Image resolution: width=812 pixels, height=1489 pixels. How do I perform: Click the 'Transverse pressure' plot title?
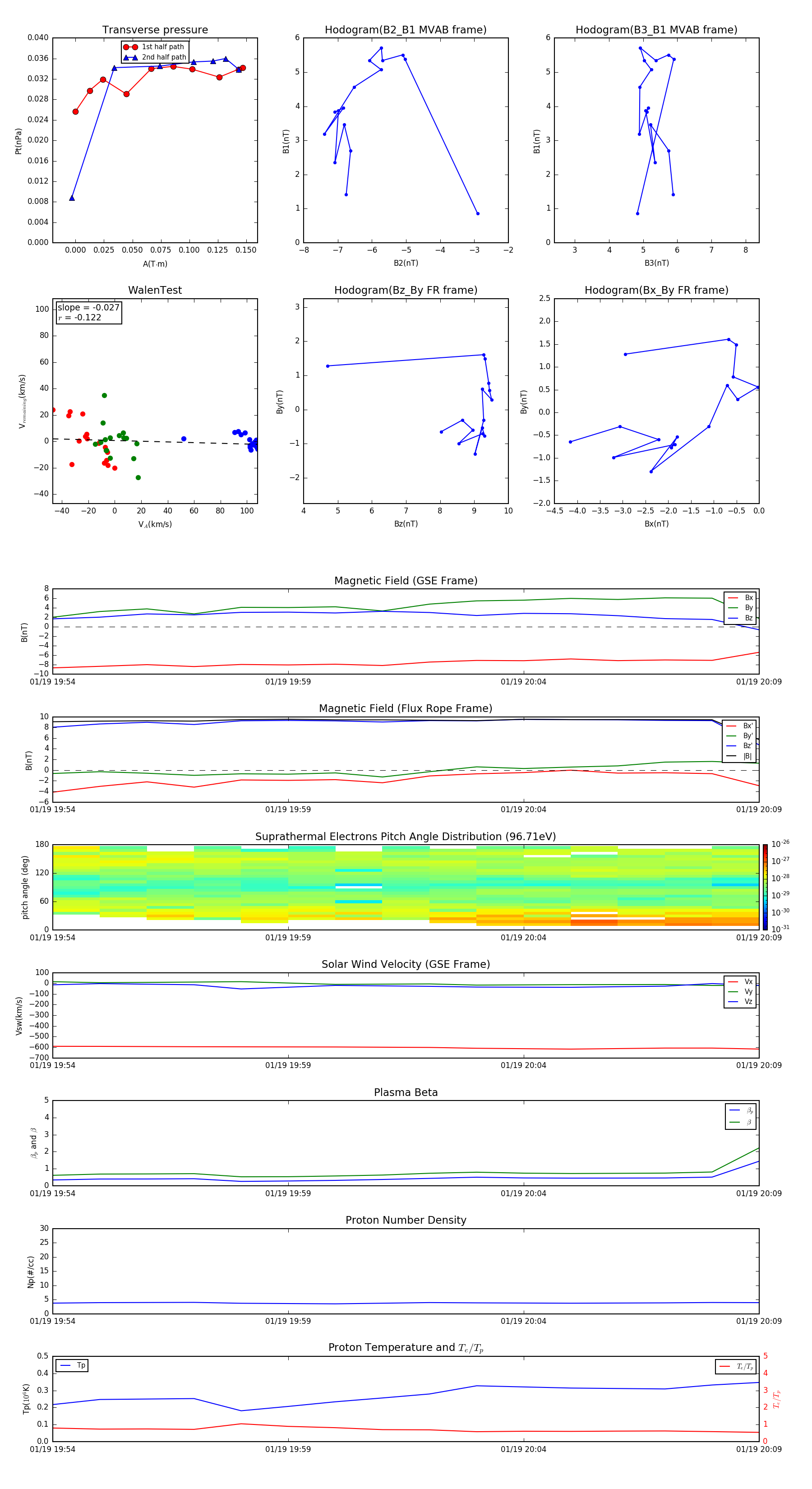[155, 30]
